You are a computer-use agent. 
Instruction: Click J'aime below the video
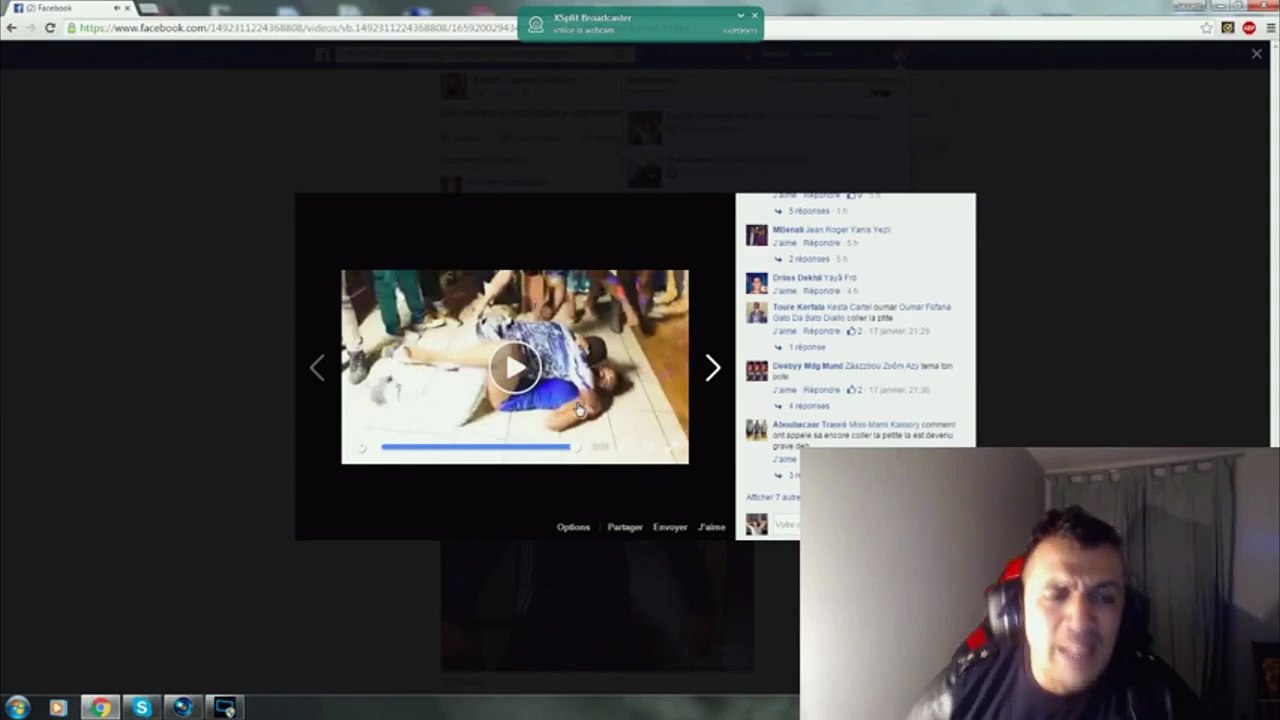(x=712, y=527)
